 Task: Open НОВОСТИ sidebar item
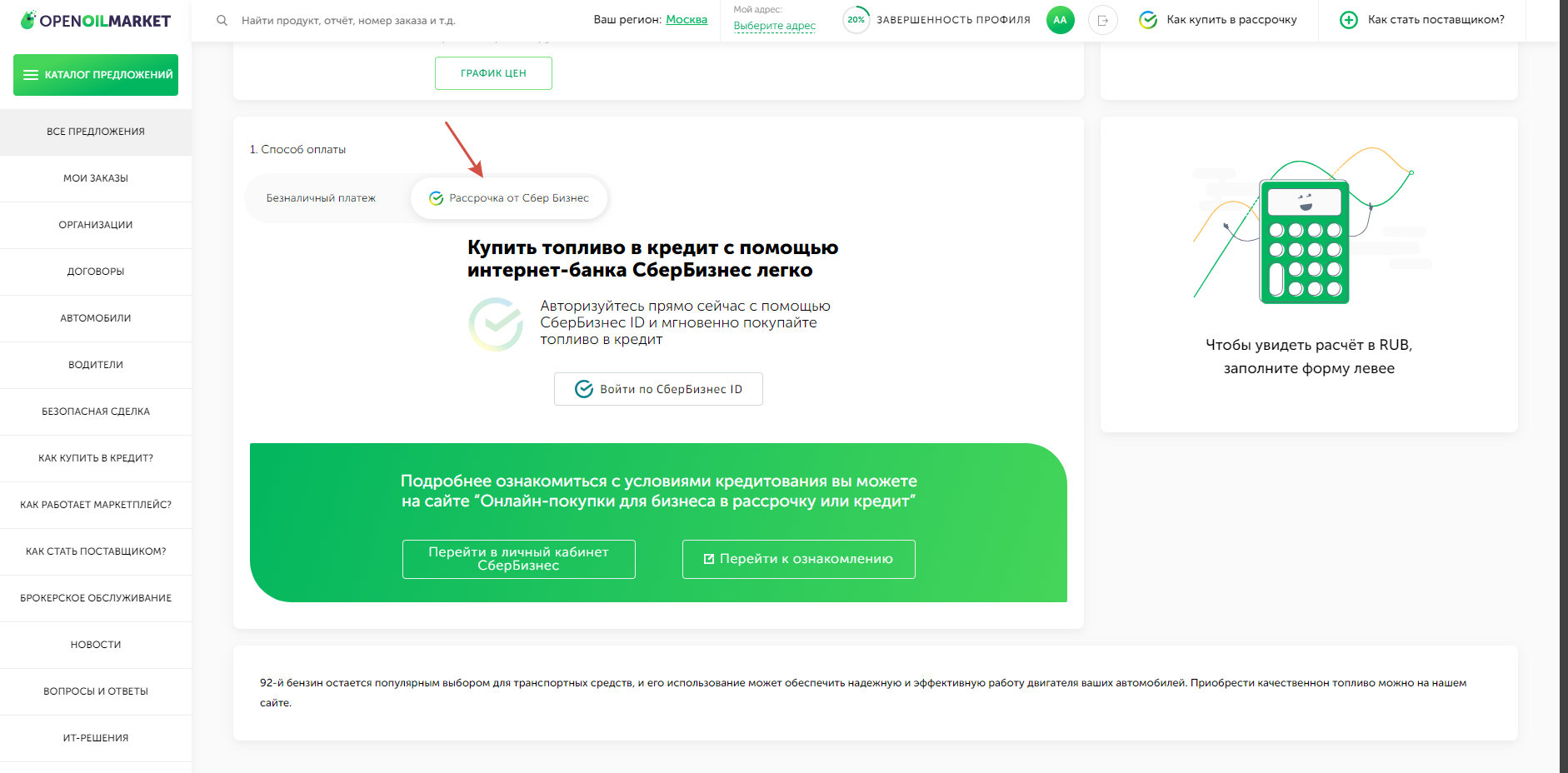(96, 645)
